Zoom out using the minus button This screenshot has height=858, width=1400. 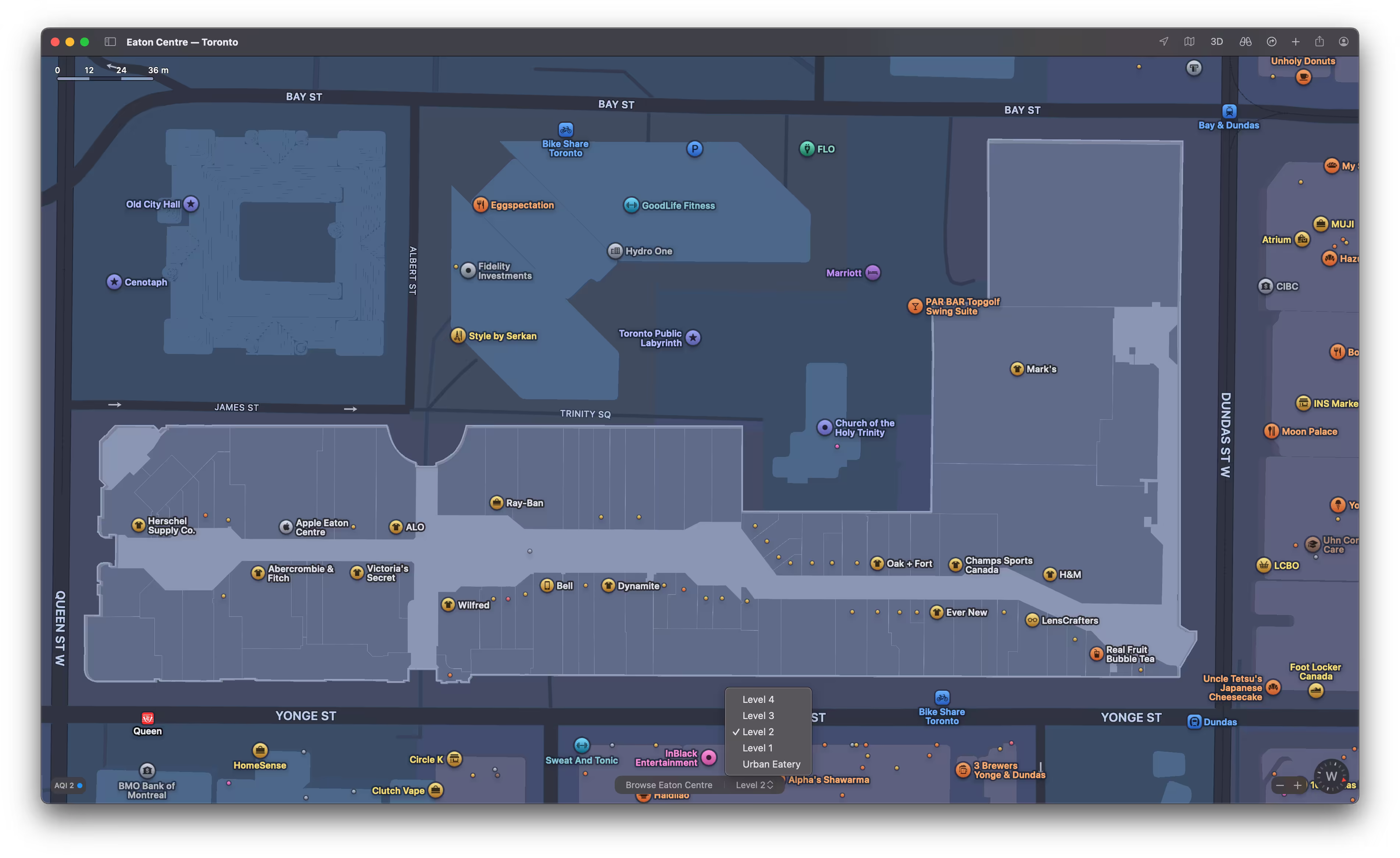1279,785
